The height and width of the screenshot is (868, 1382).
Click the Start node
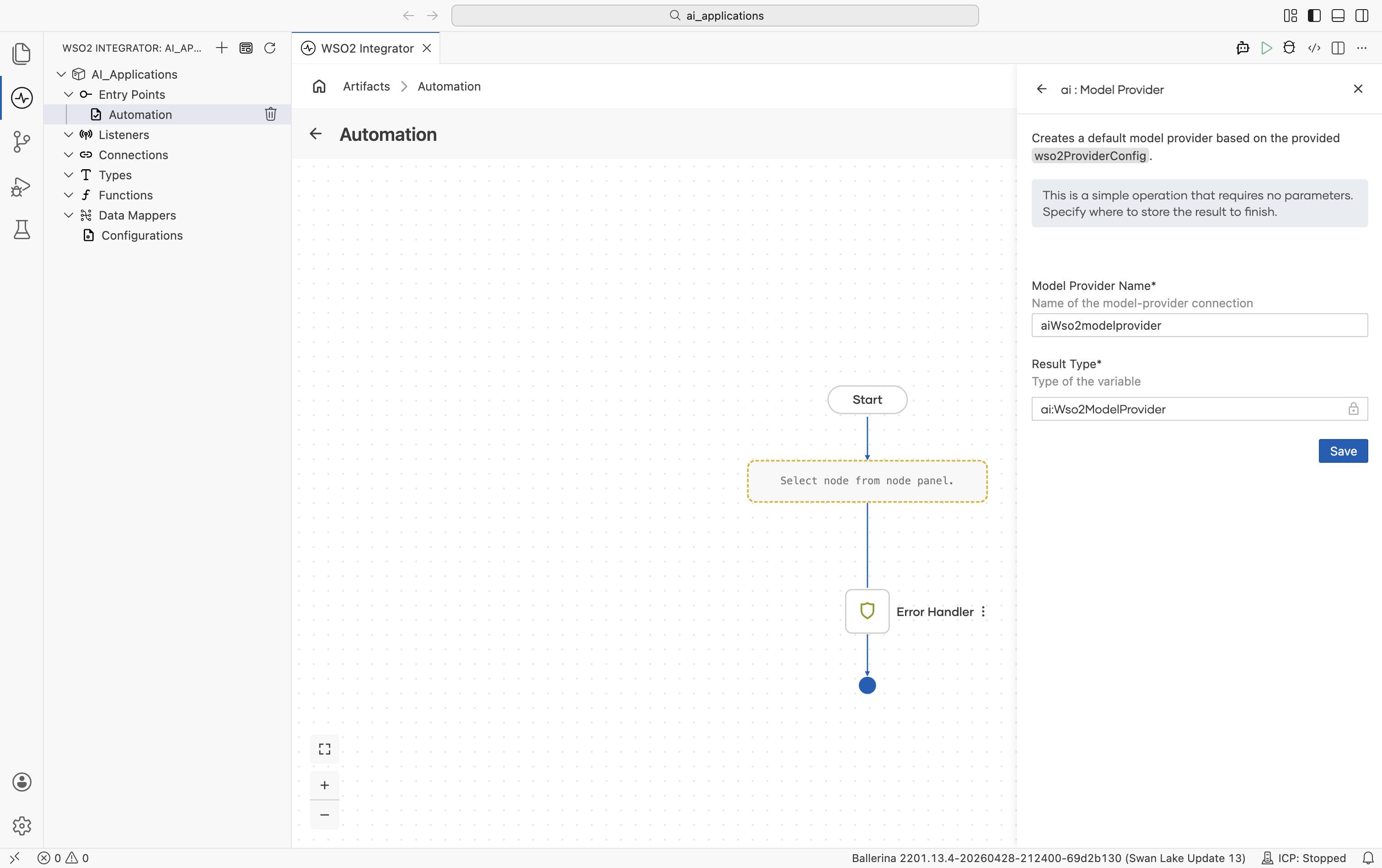click(x=867, y=400)
